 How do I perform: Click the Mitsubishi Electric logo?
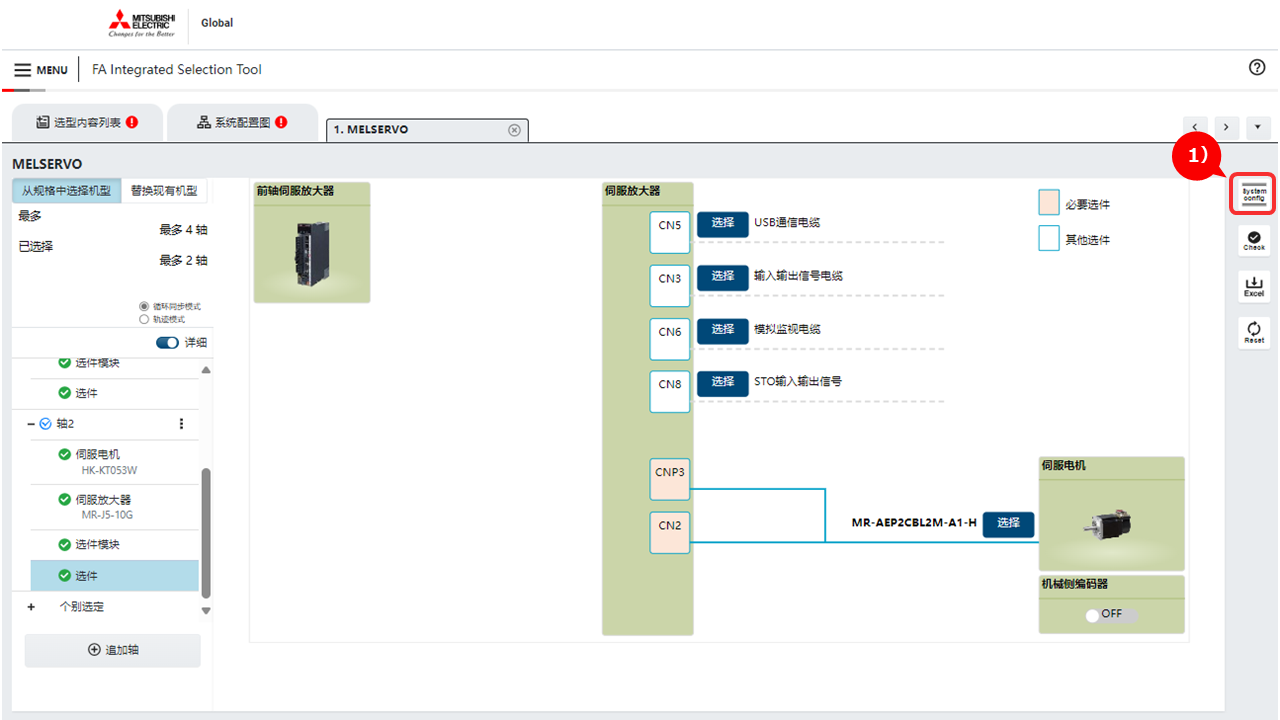142,24
